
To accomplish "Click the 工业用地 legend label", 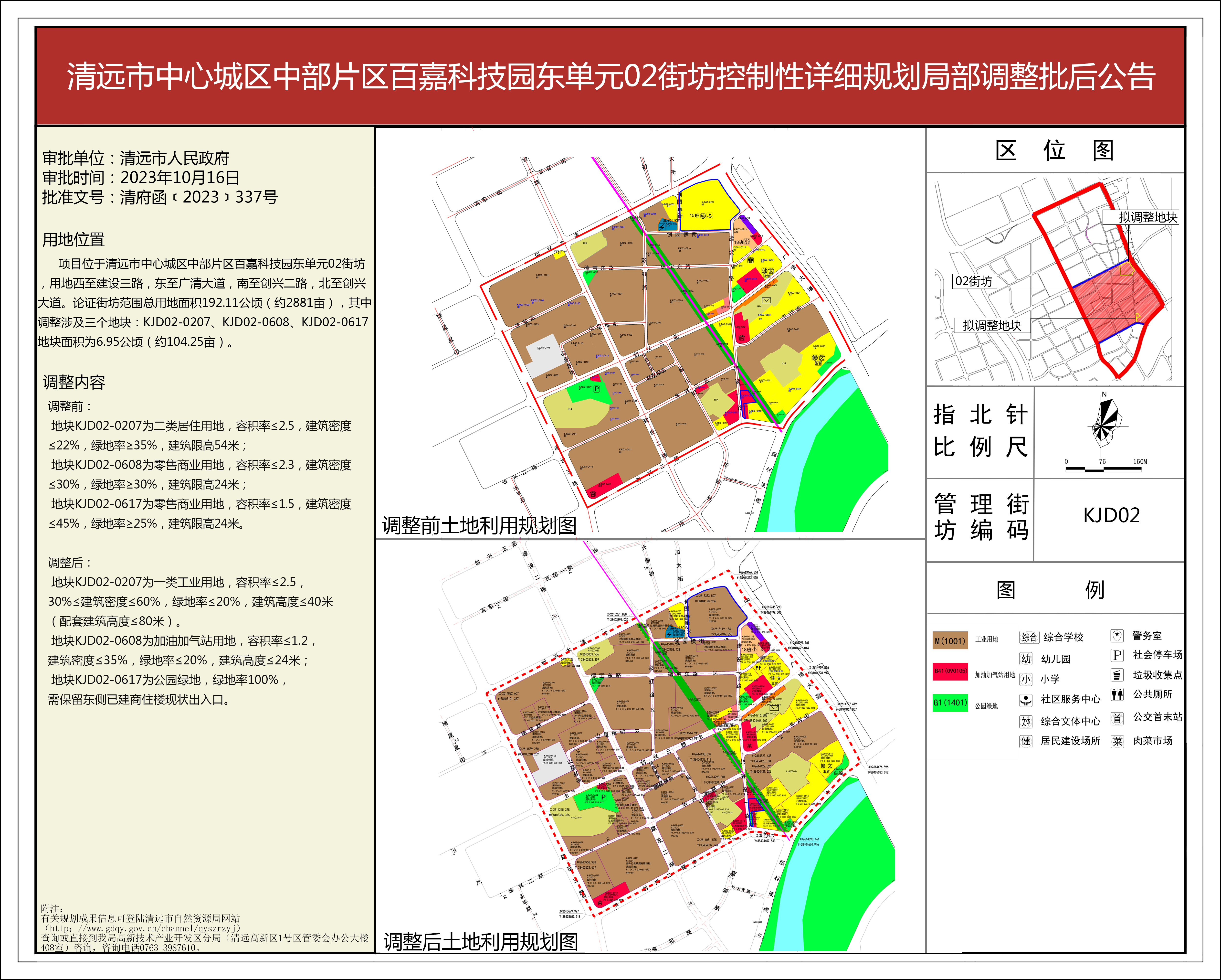I will point(987,639).
